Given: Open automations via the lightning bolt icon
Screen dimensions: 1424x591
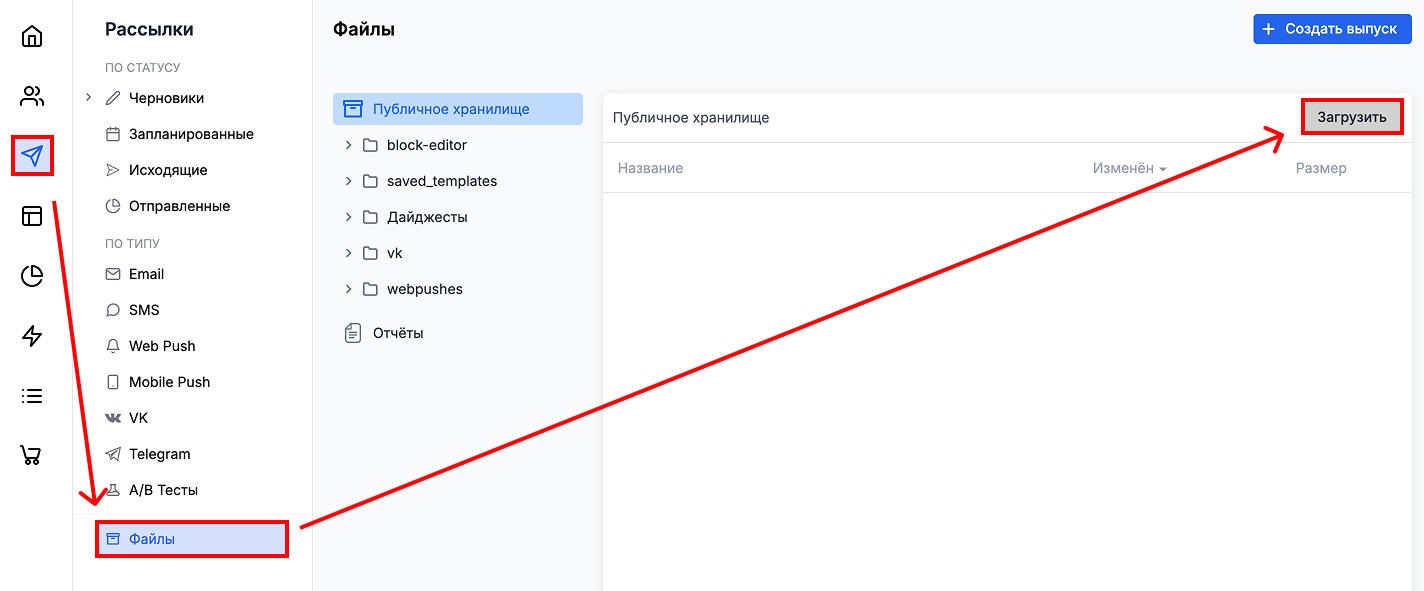Looking at the screenshot, I should [31, 335].
